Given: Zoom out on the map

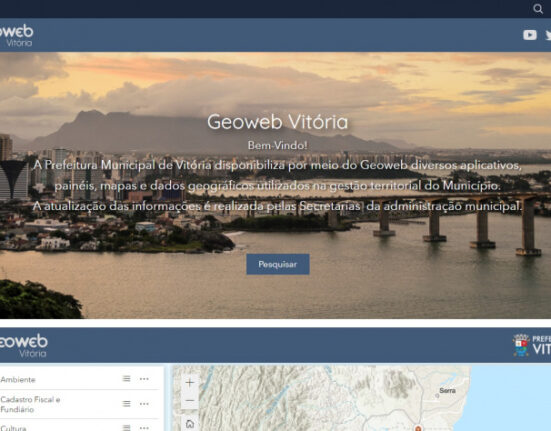Looking at the screenshot, I should (190, 400).
